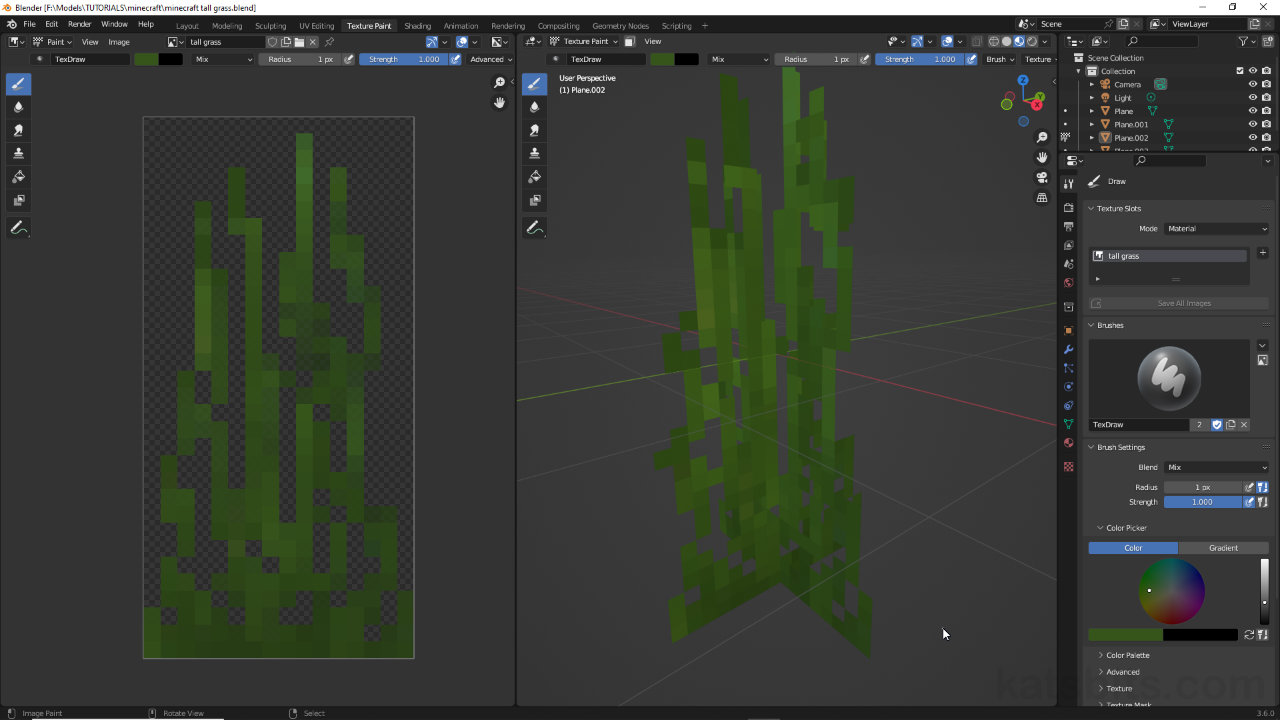Select the Annotate tool in image editor

pos(18,228)
